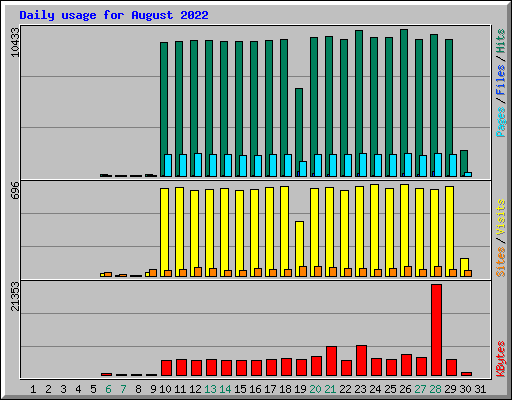This screenshot has height=400, width=512.
Task: Click the green Hits legend label
Action: click(500, 41)
